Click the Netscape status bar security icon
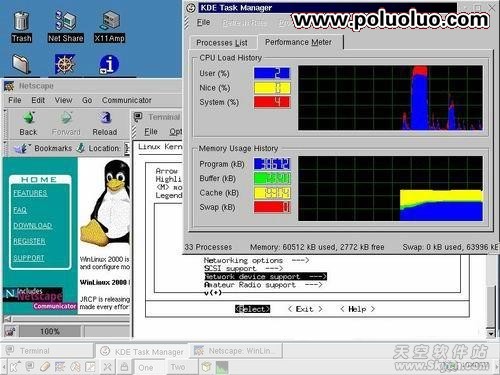 (x=10, y=331)
